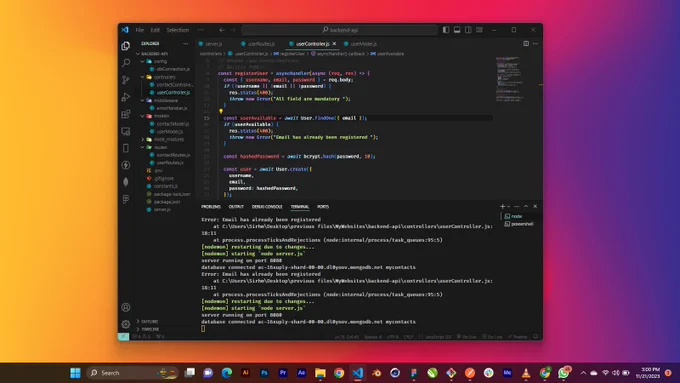Open the new terminal launch profile dropdown

(x=509, y=206)
